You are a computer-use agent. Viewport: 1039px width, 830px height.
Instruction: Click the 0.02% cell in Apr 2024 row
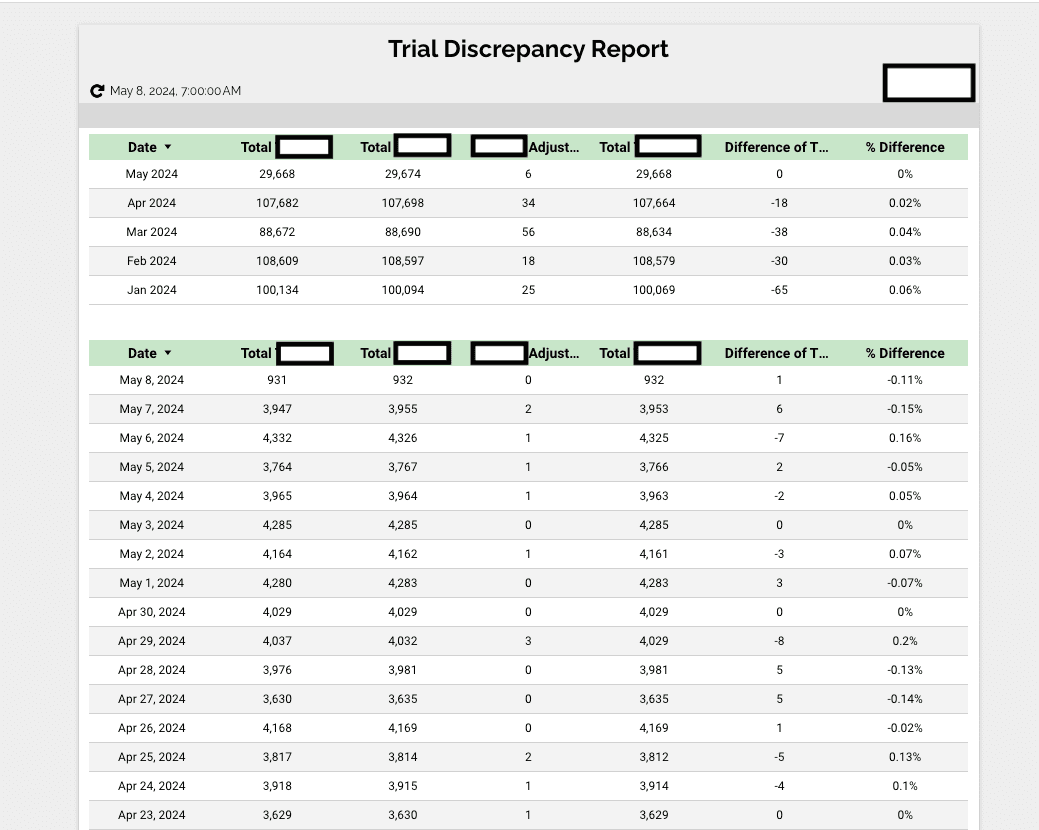click(x=905, y=203)
